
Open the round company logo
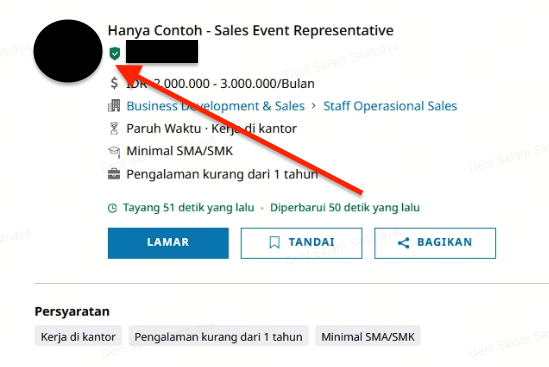click(x=68, y=51)
